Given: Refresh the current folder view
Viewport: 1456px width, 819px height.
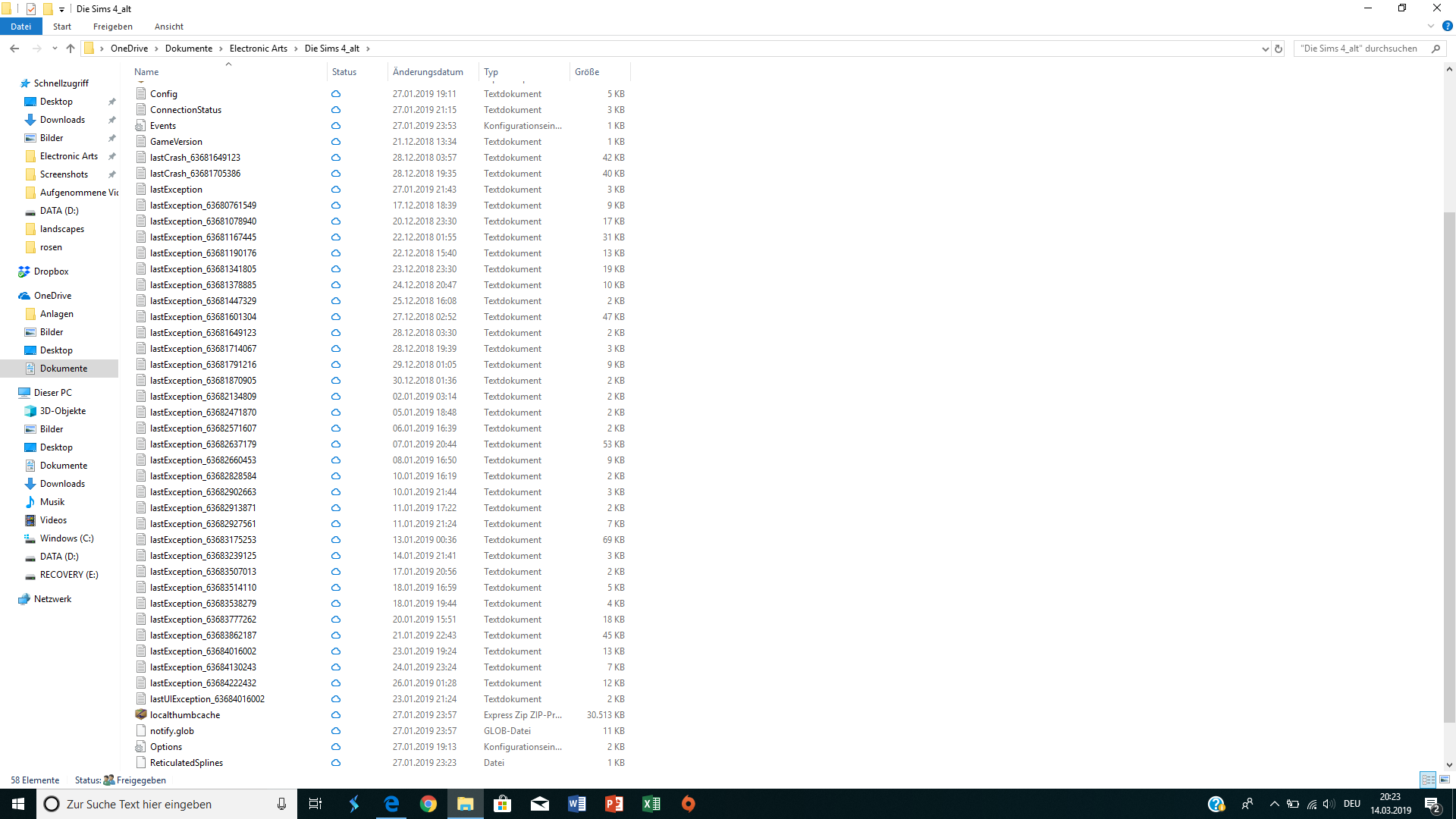Looking at the screenshot, I should [x=1279, y=49].
